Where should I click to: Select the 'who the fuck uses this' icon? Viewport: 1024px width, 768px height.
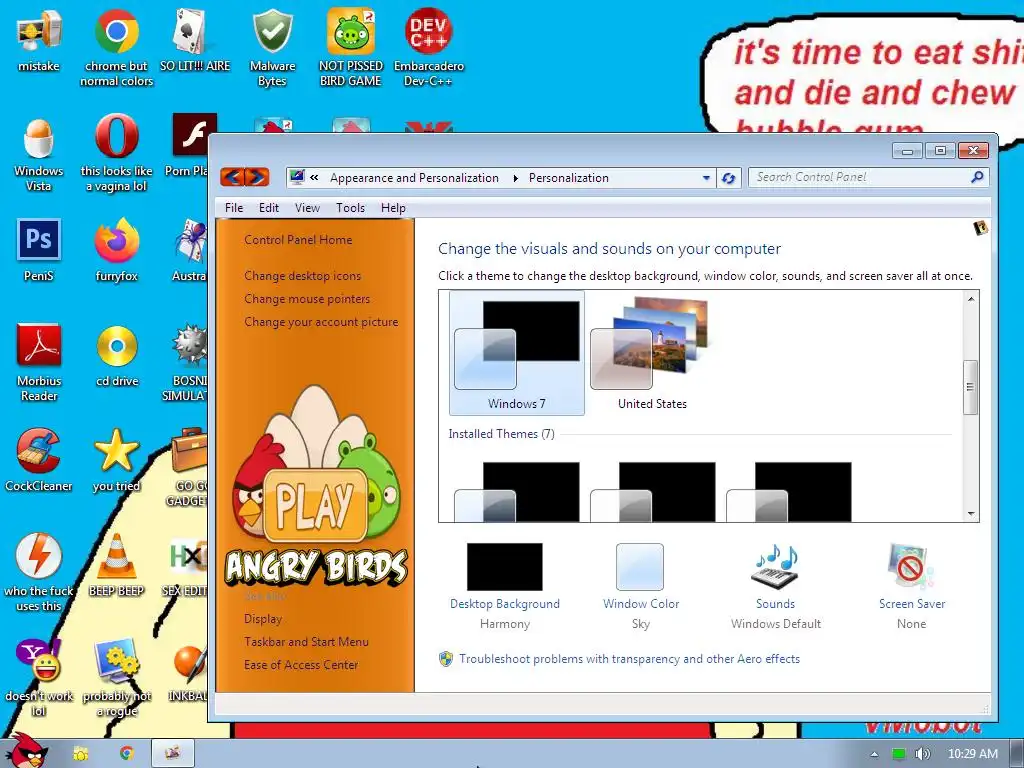point(39,573)
